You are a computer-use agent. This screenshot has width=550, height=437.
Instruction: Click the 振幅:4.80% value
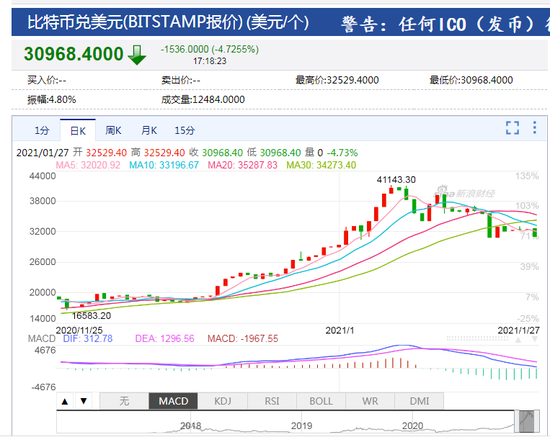point(52,100)
